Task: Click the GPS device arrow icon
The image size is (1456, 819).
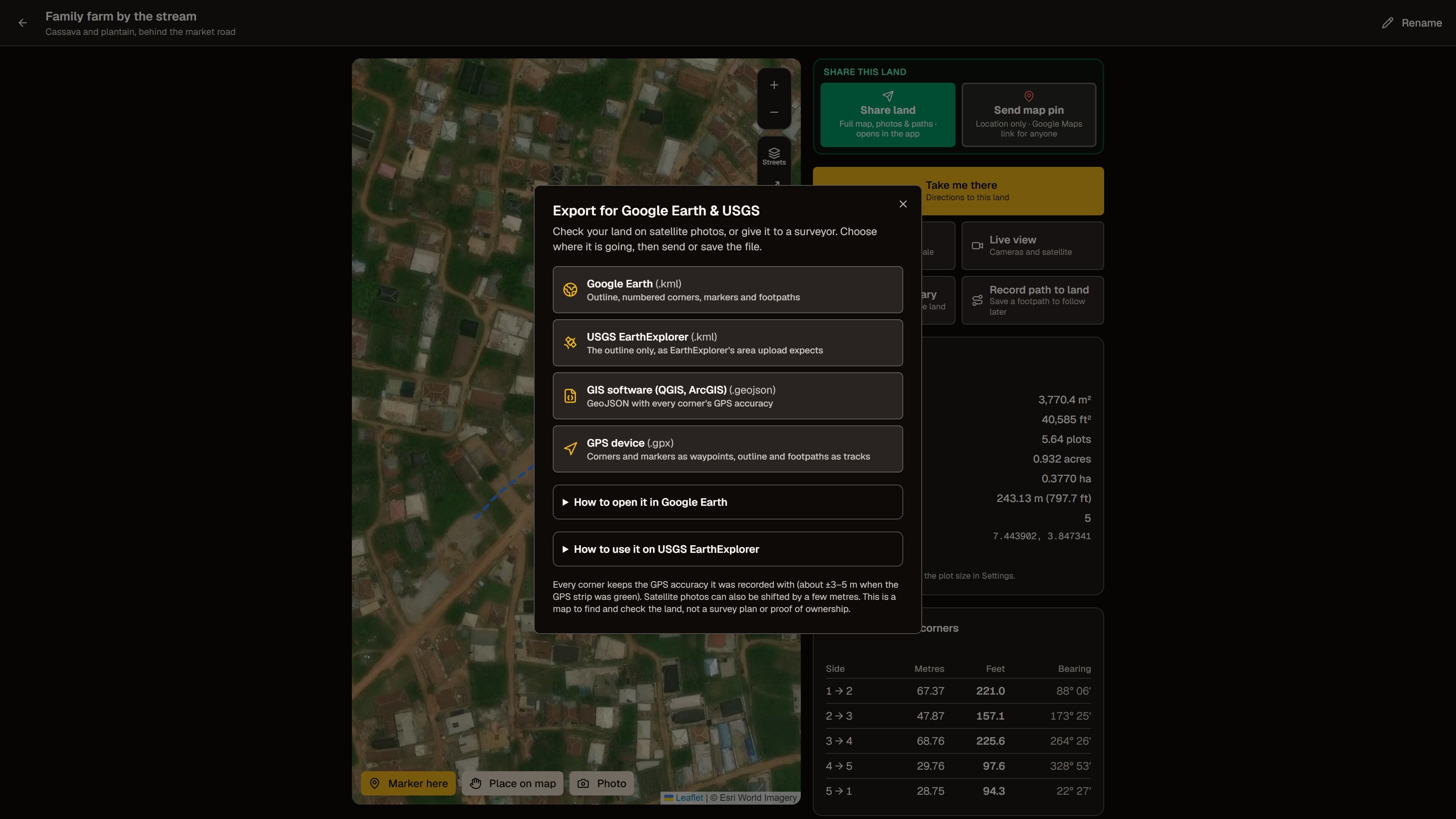Action: tap(570, 449)
